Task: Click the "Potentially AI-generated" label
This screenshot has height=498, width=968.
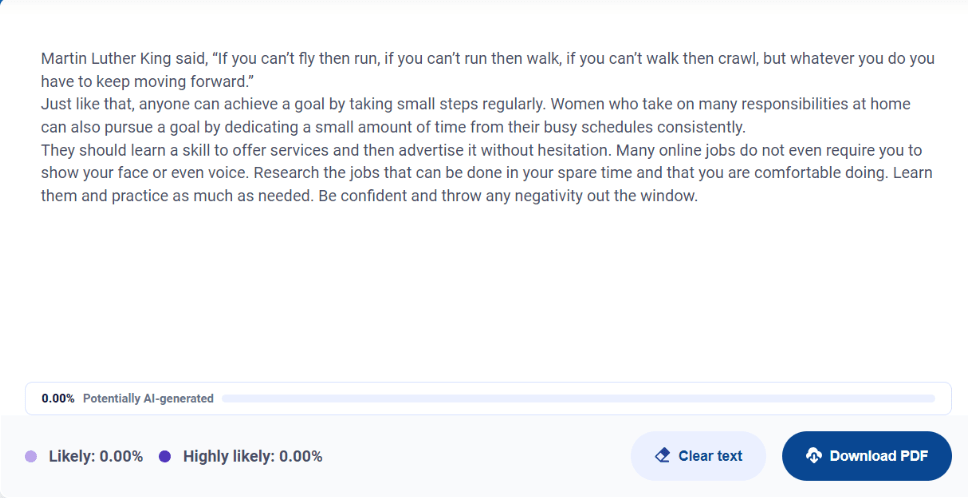Action: tap(148, 398)
